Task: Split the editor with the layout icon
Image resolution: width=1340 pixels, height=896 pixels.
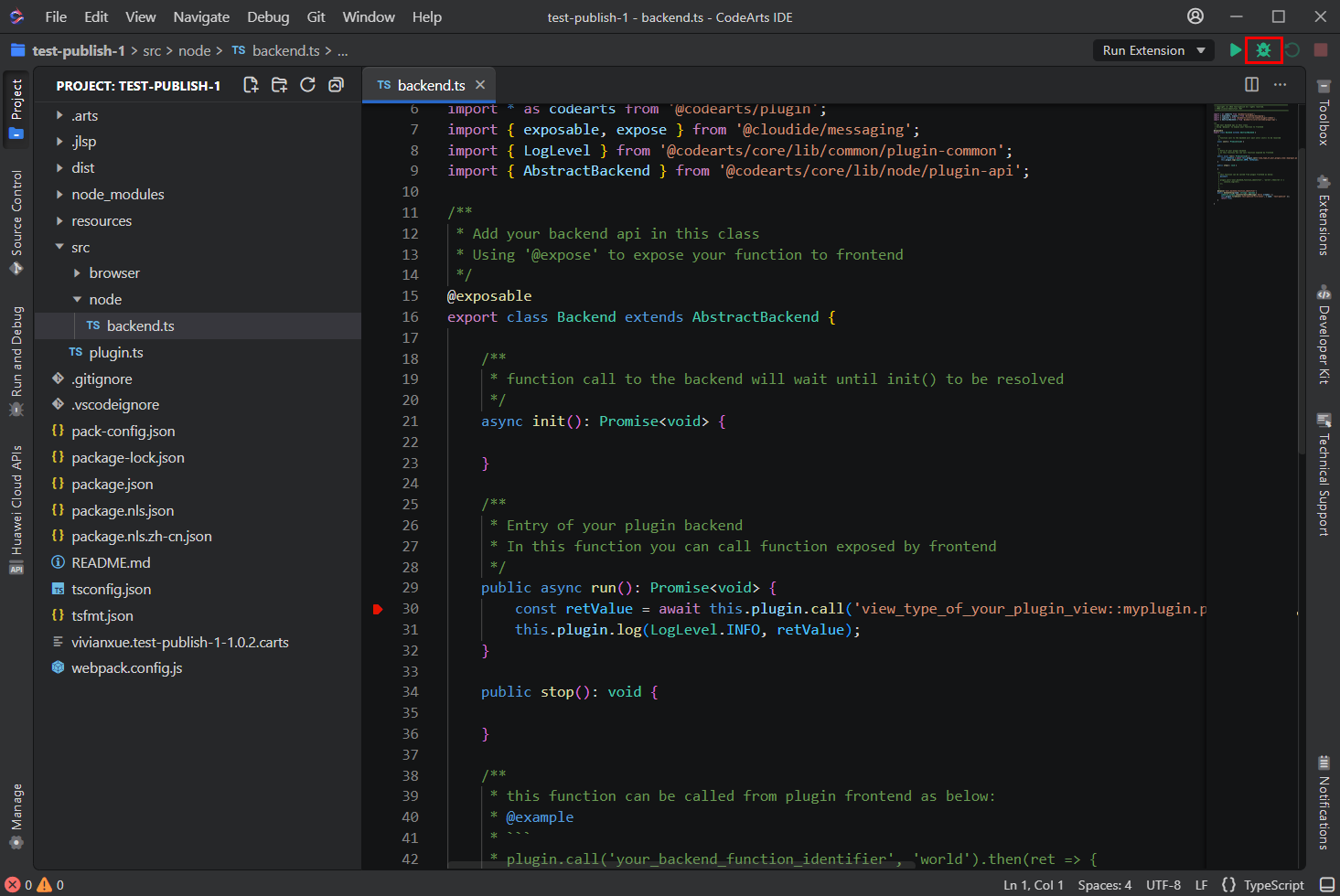Action: click(x=1251, y=84)
